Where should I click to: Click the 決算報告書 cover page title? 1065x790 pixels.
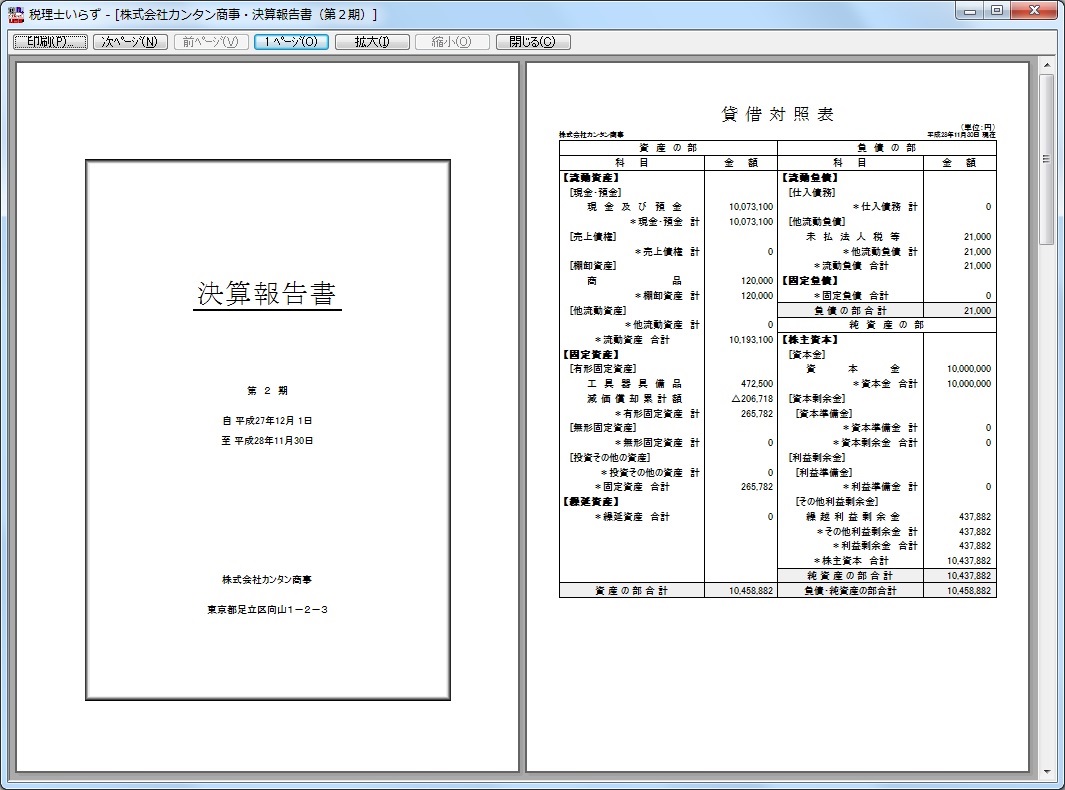click(x=267, y=294)
